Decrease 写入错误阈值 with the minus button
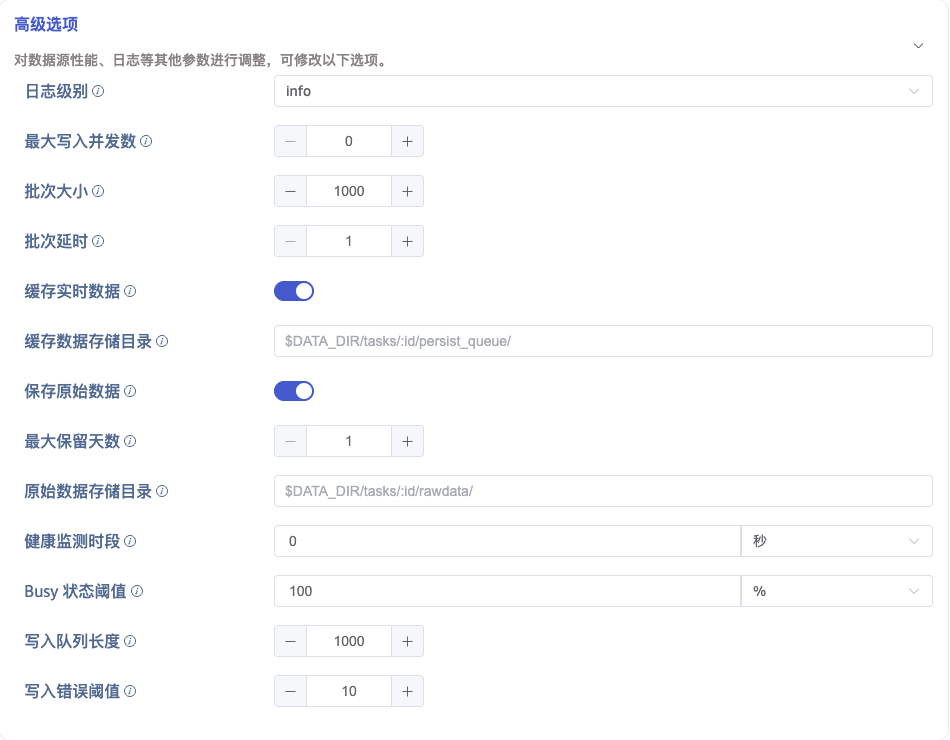The image size is (950, 740). 290,691
